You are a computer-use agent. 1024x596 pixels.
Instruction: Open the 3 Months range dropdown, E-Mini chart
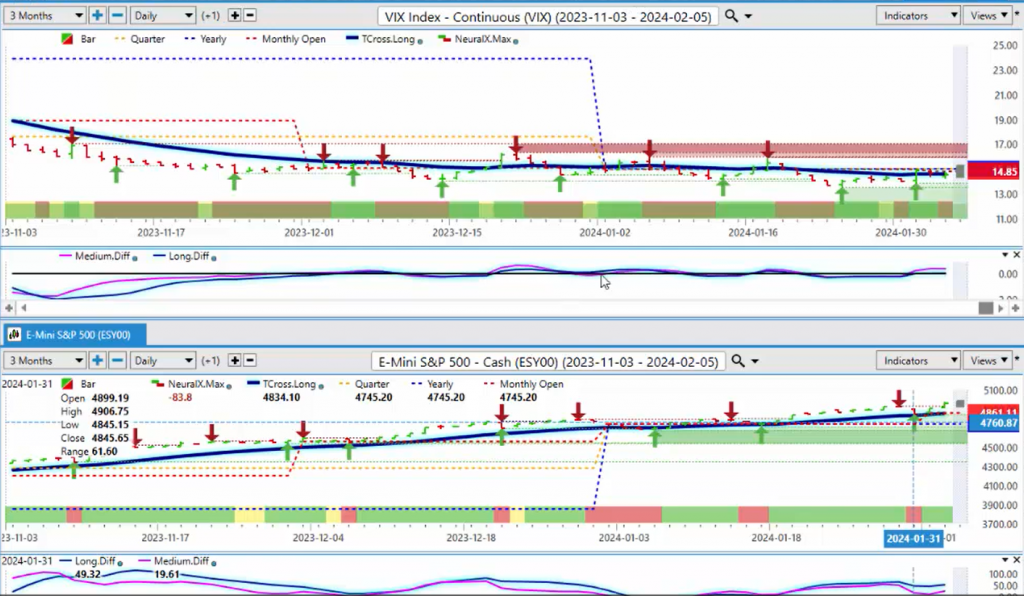pos(44,360)
